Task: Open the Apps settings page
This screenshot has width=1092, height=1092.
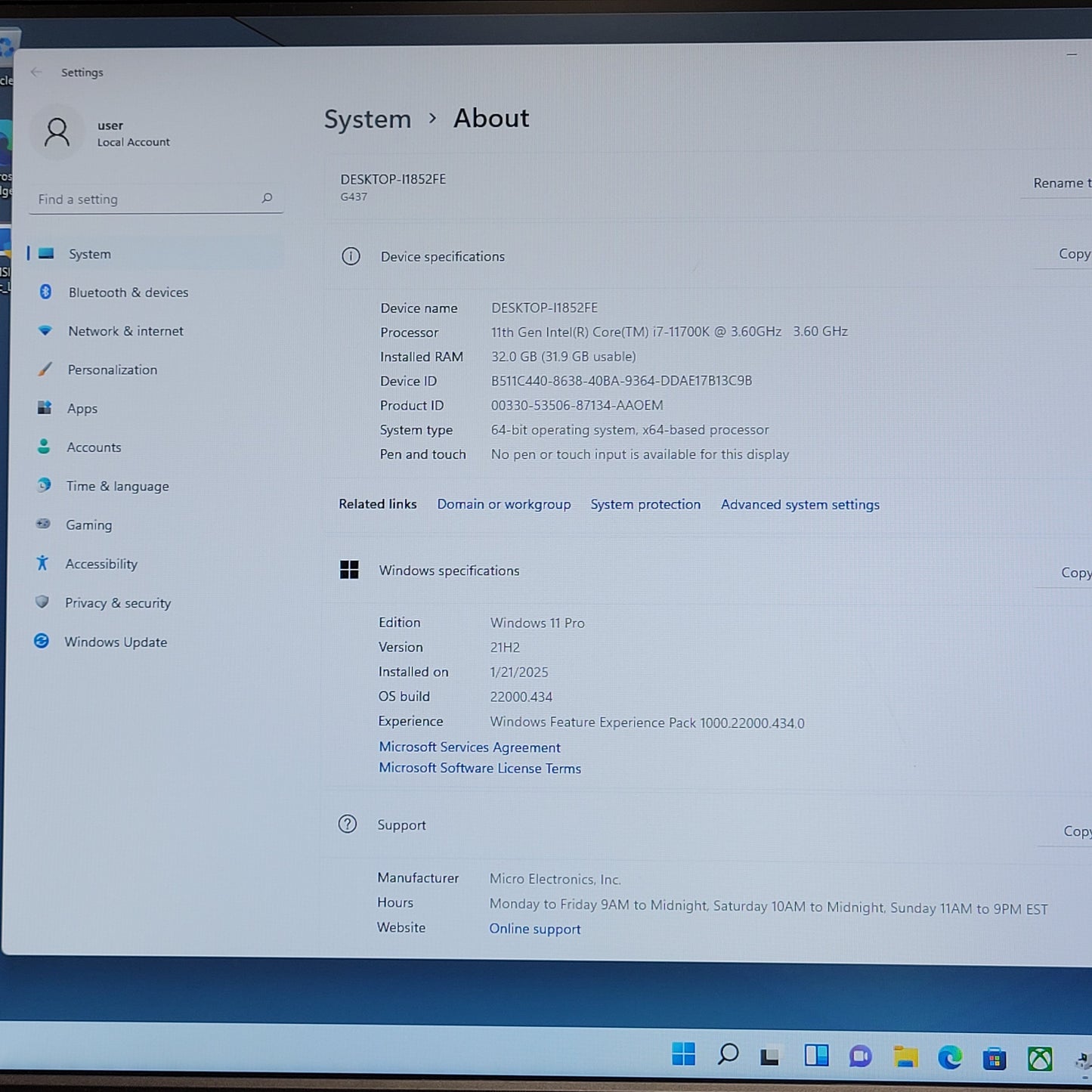Action: point(155,408)
